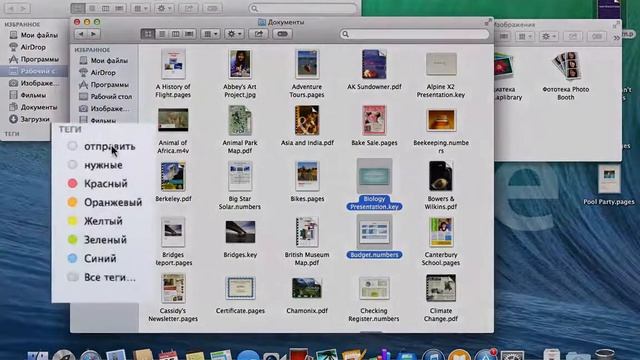This screenshot has width=640, height=360.
Task: Select Фильмы in back Finder window sidebar
Action: (x=28, y=95)
